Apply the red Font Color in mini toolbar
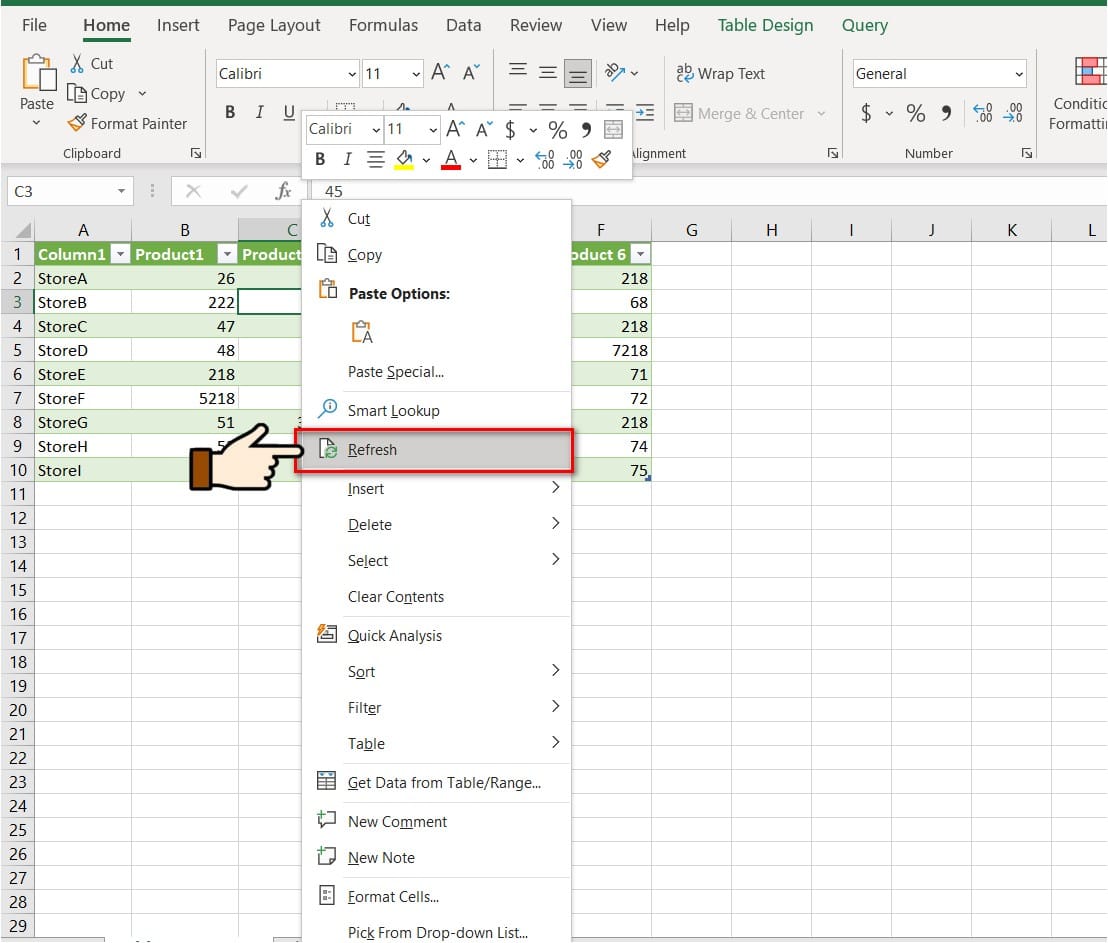1108x943 pixels. click(x=451, y=160)
